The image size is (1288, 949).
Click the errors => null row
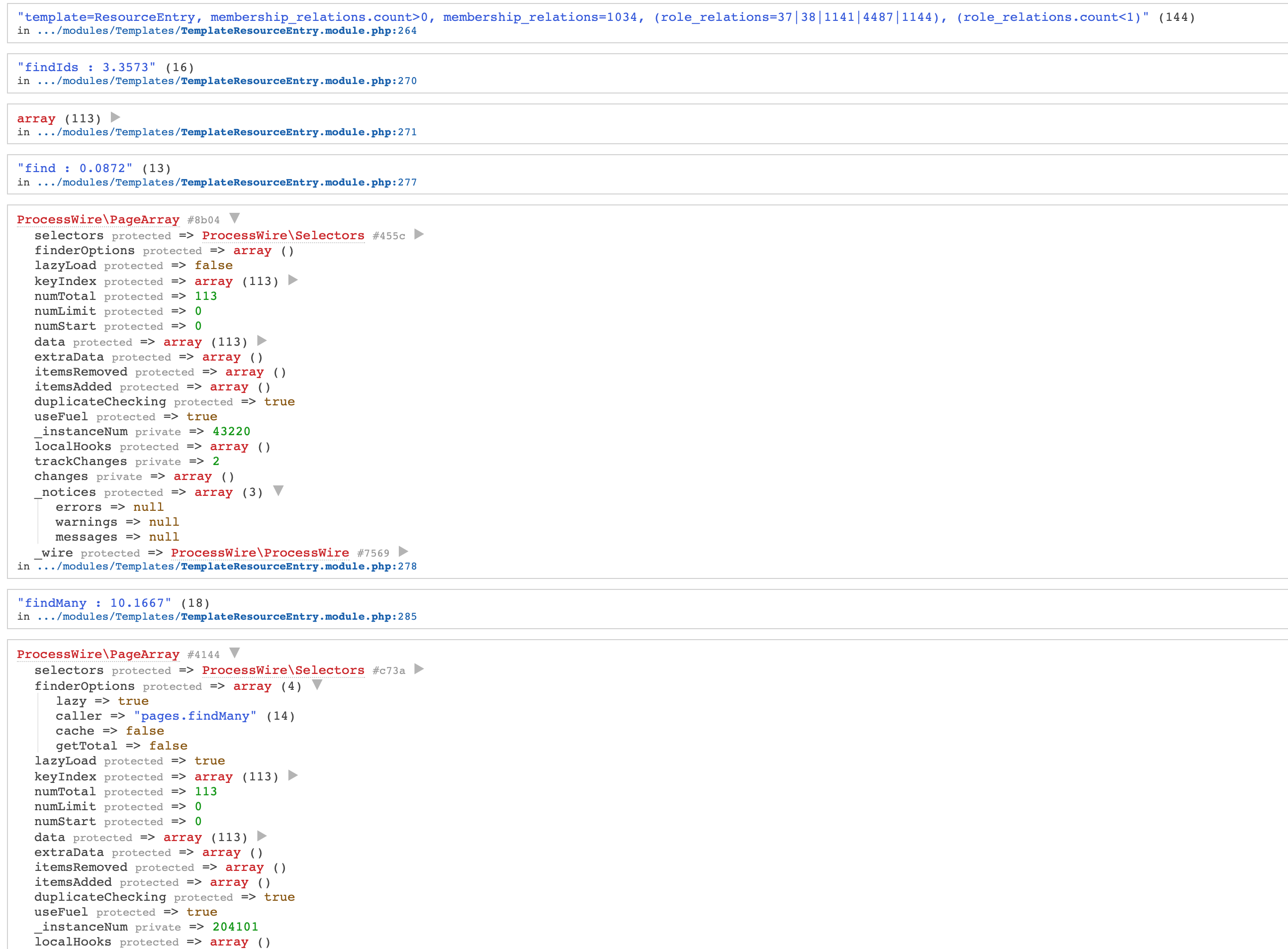coord(110,507)
